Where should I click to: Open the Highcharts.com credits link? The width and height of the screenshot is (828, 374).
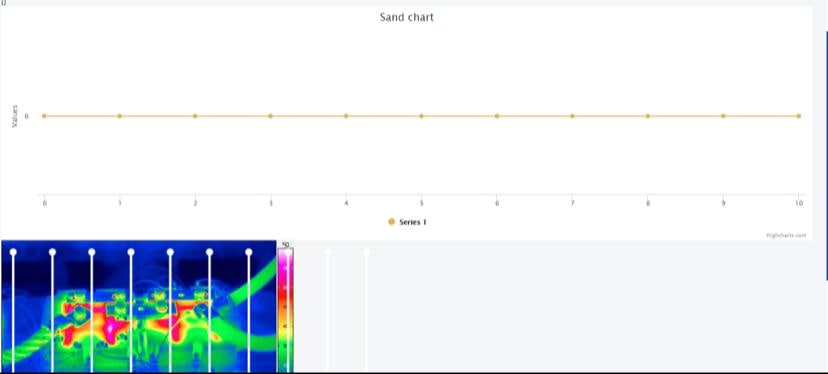click(786, 236)
